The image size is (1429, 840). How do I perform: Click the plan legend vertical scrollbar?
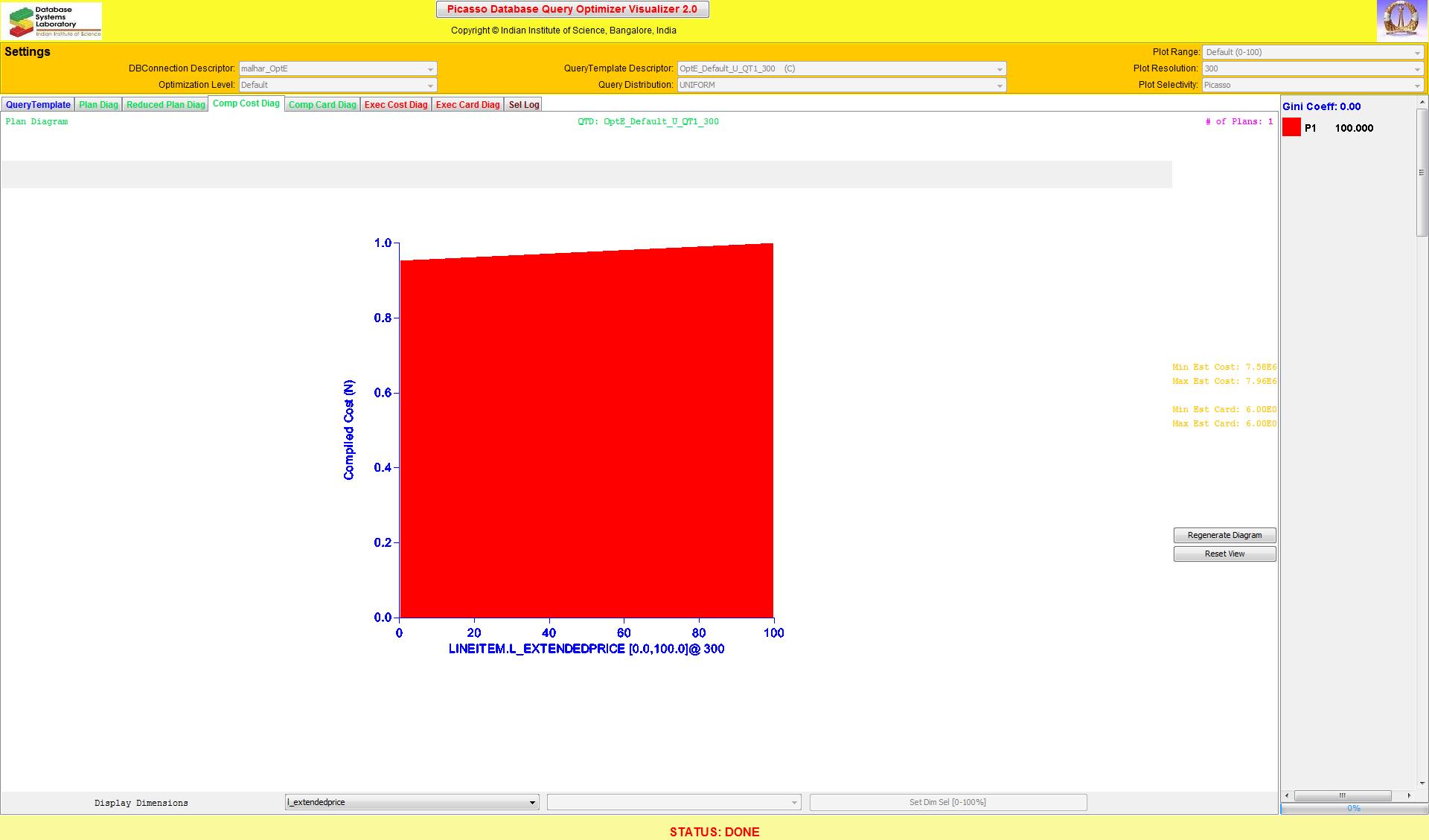(1422, 173)
